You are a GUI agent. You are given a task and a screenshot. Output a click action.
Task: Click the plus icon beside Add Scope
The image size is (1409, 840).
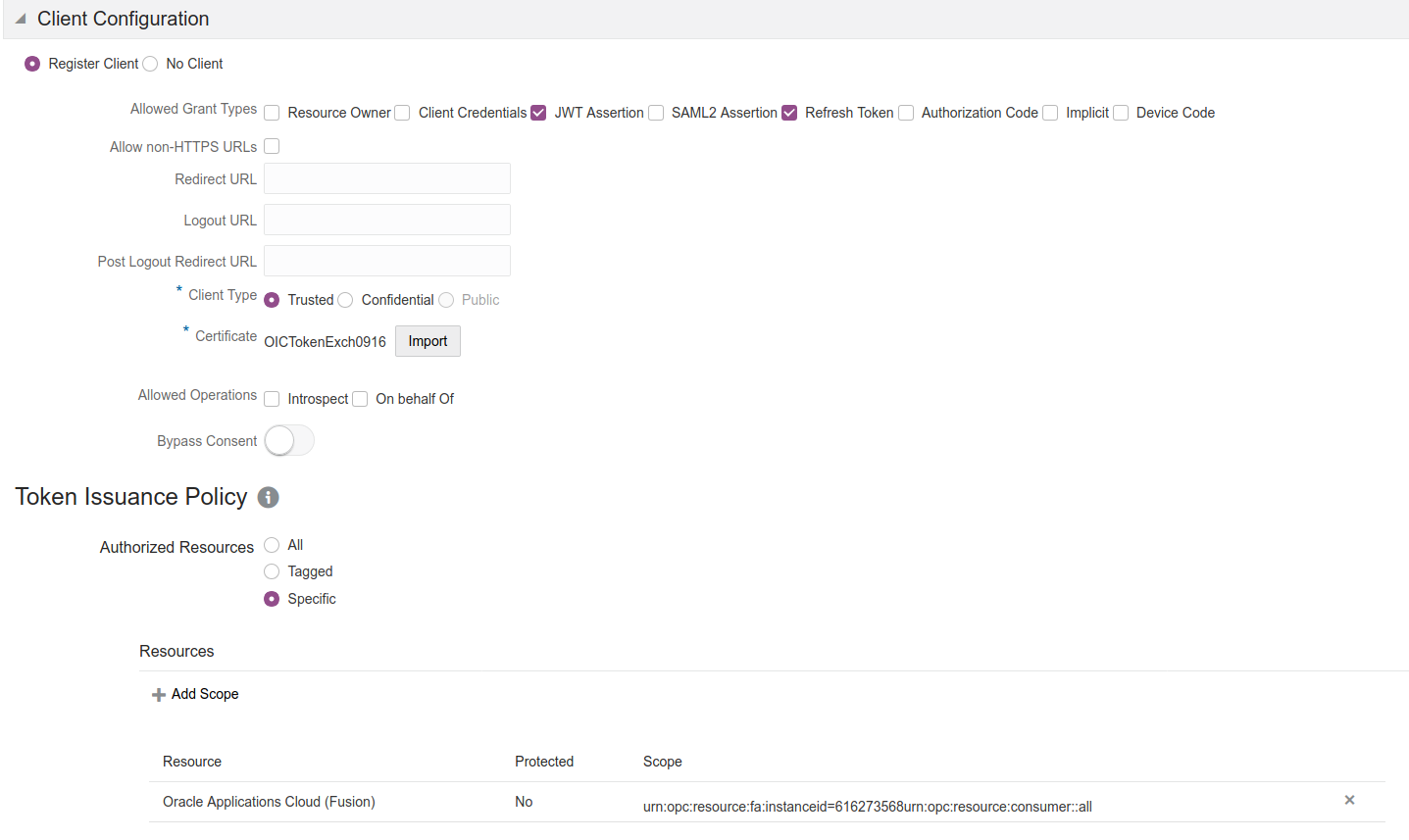point(158,695)
